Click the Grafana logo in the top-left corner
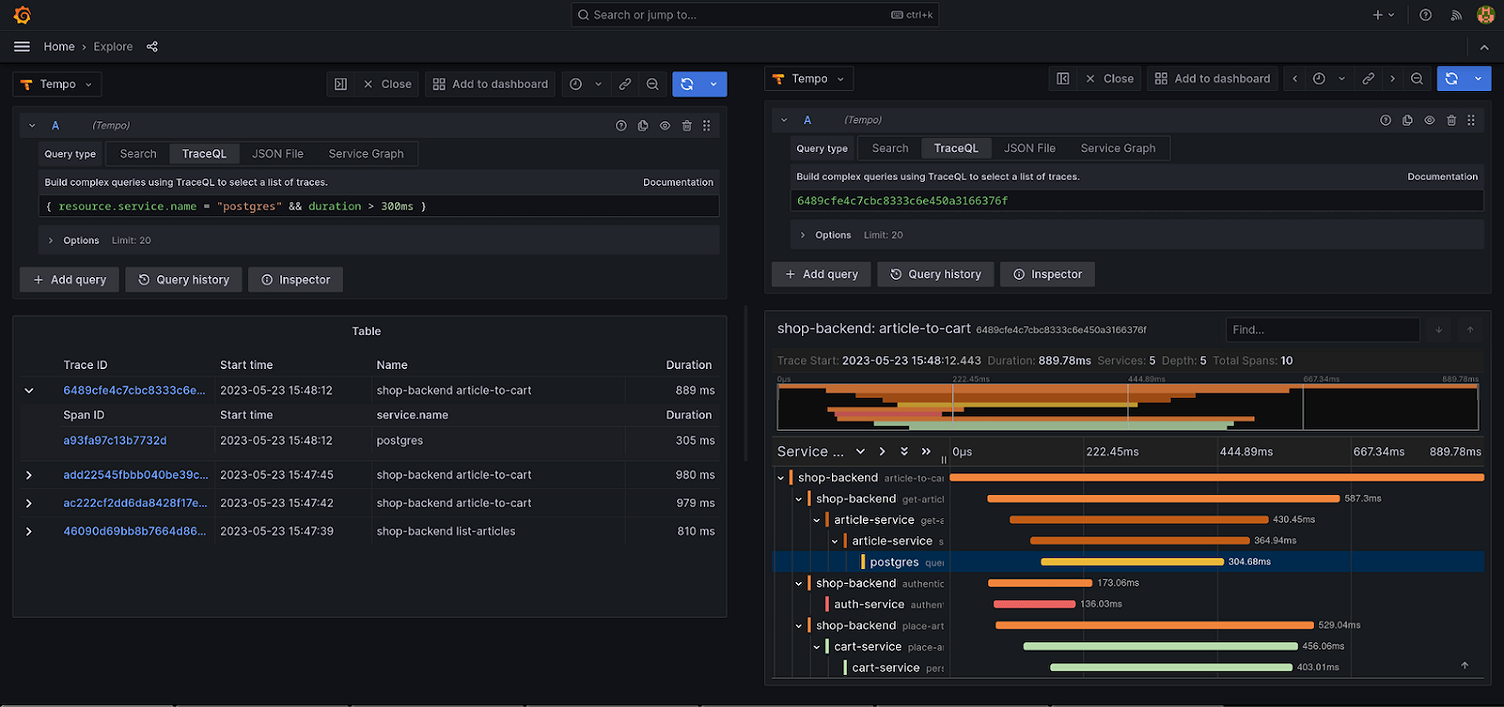 point(22,14)
